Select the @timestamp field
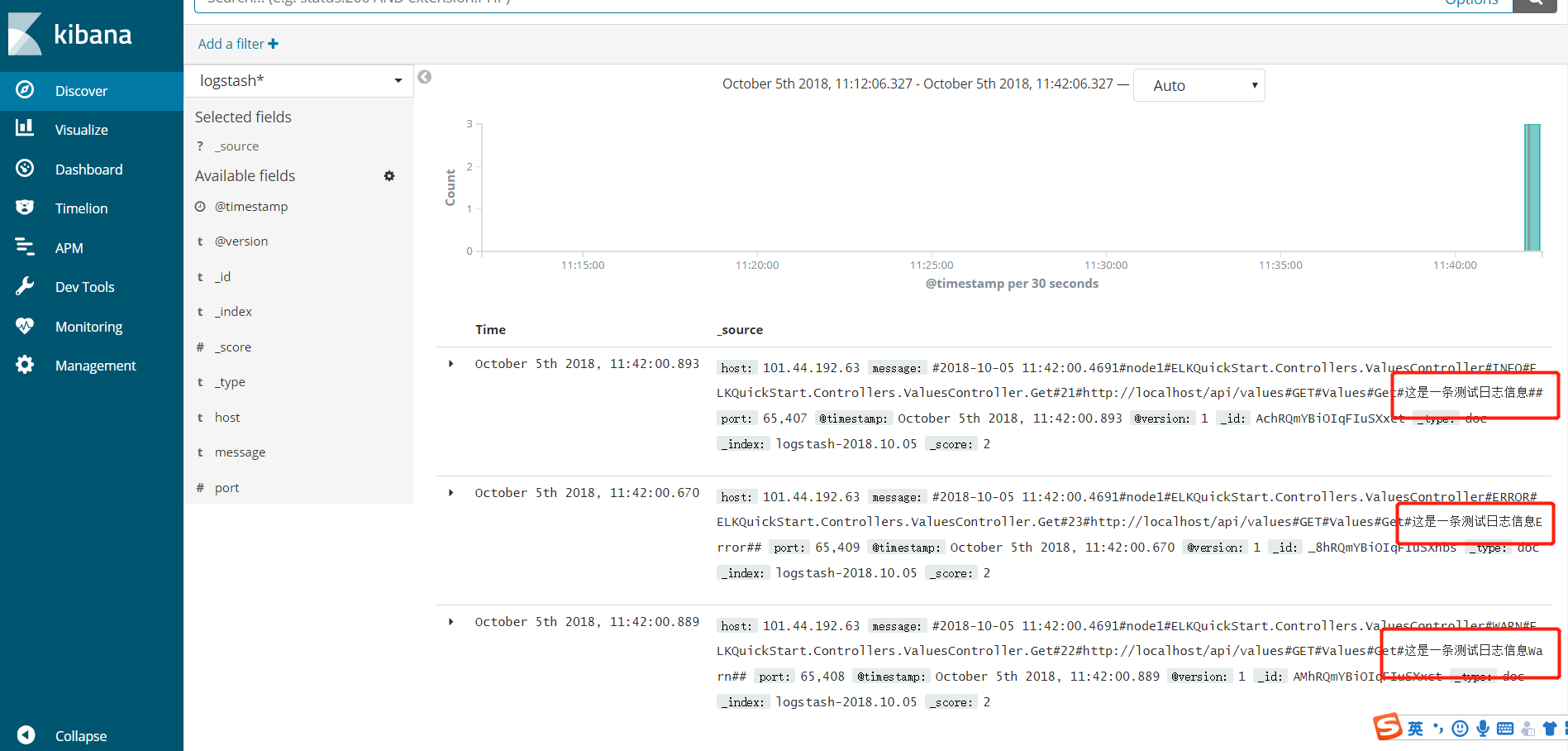1568x751 pixels. coord(251,207)
